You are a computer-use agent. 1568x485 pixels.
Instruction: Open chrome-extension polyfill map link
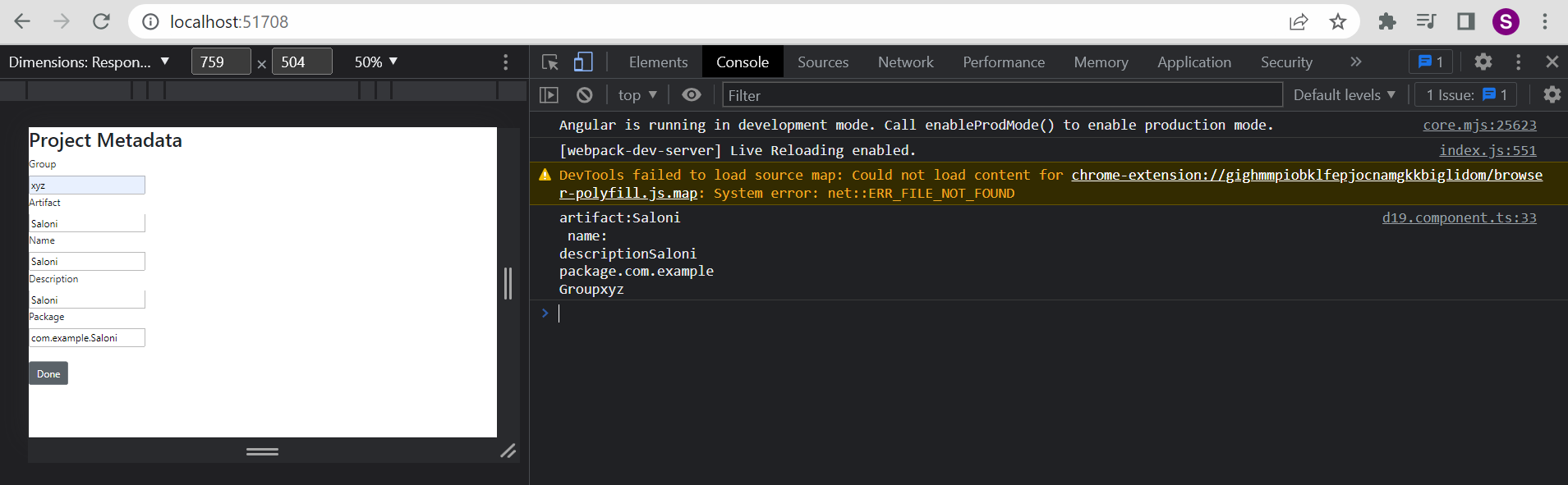[x=1307, y=175]
